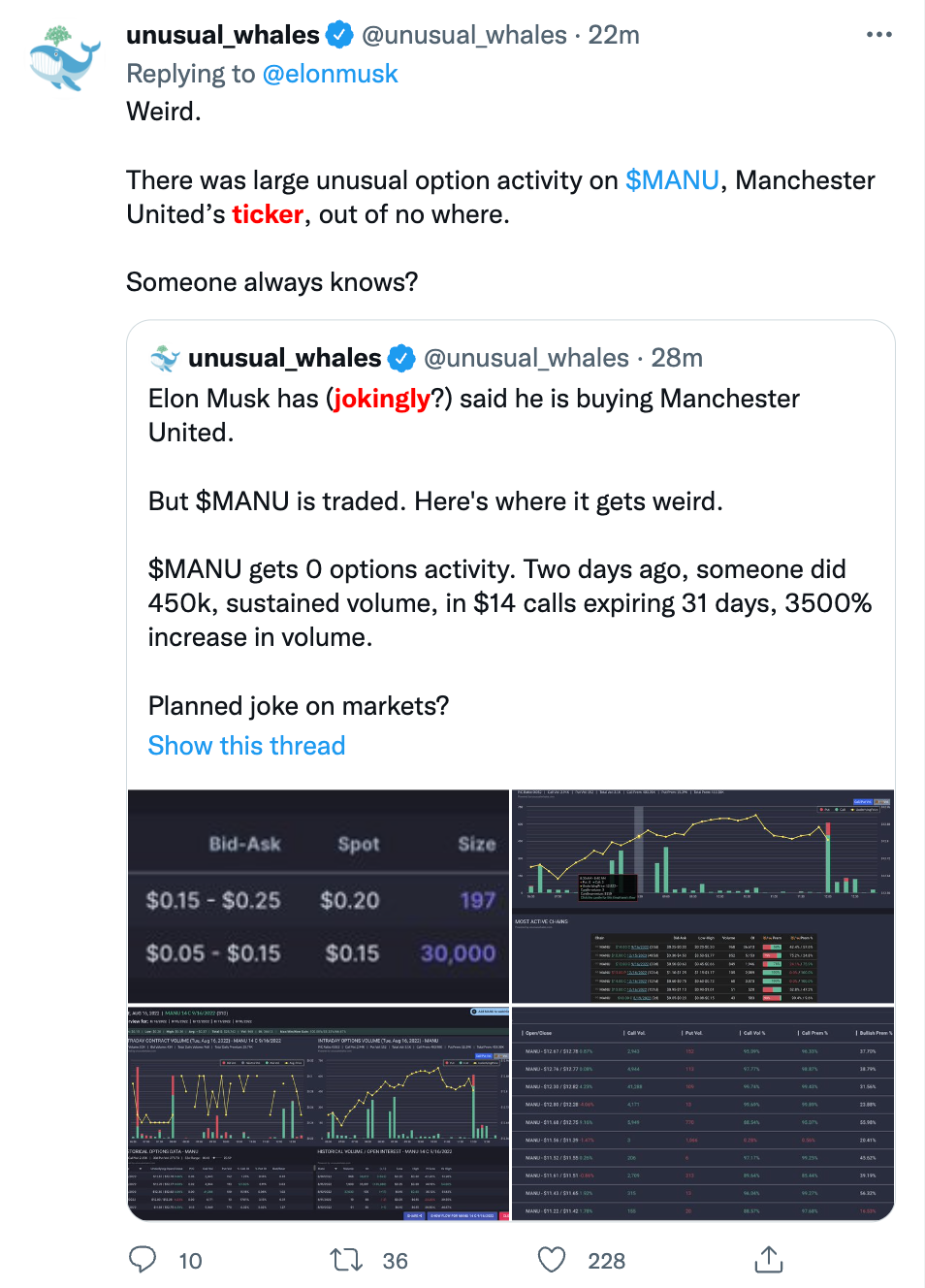Click the quoted tweet's unusual_whales author name
The height and width of the screenshot is (1288, 925).
point(284,358)
